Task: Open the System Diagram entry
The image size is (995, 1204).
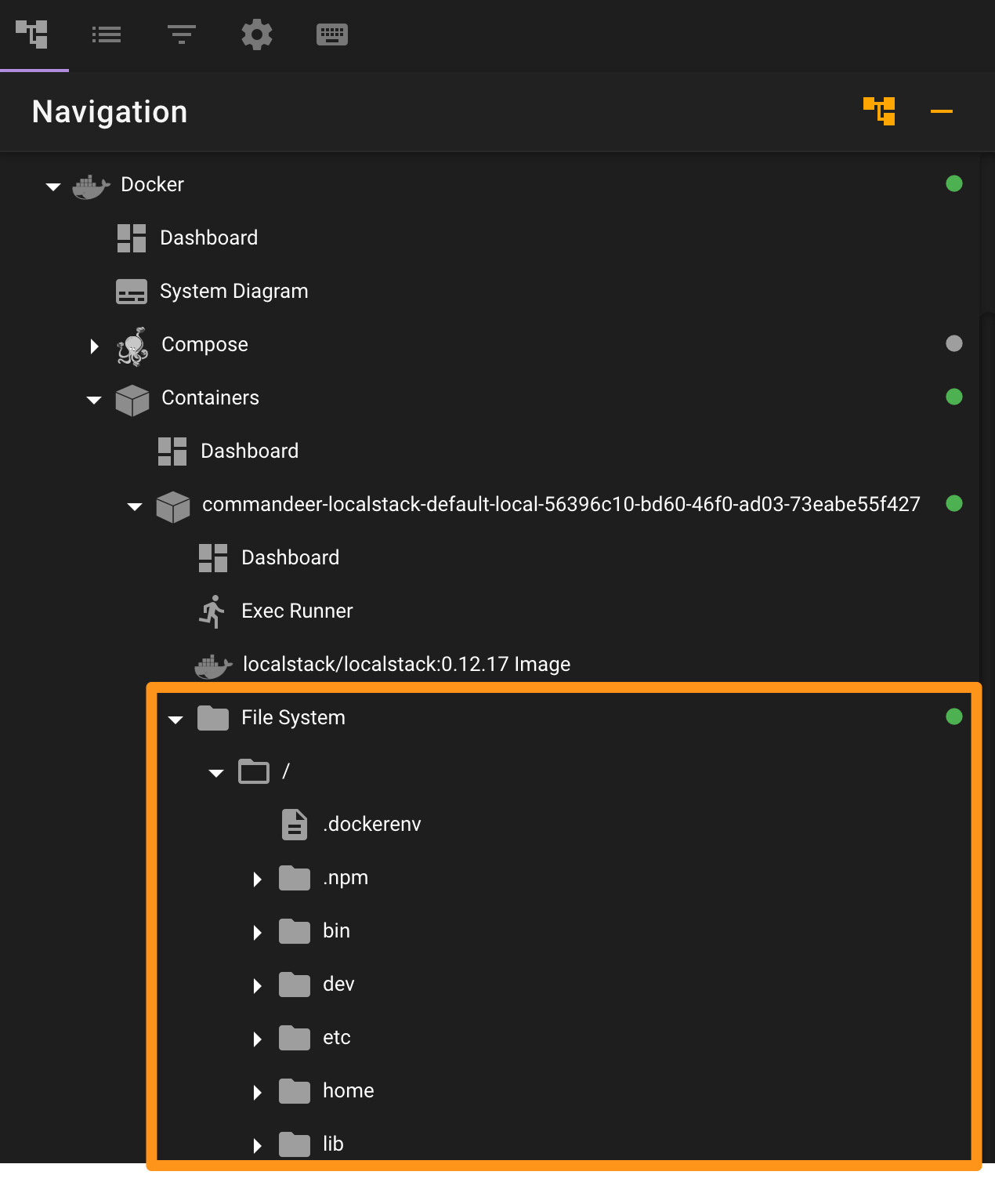Action: click(x=234, y=291)
